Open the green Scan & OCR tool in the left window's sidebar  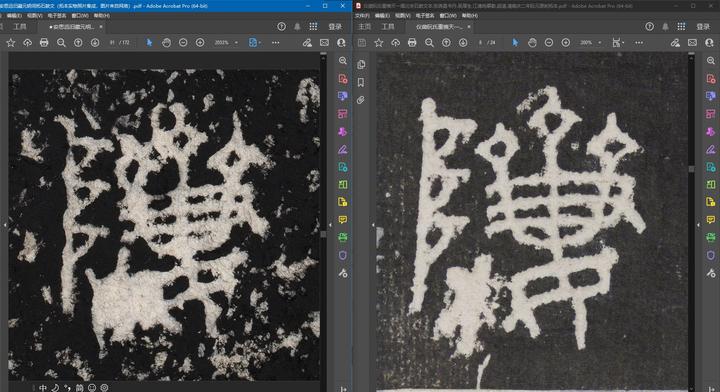point(343,237)
